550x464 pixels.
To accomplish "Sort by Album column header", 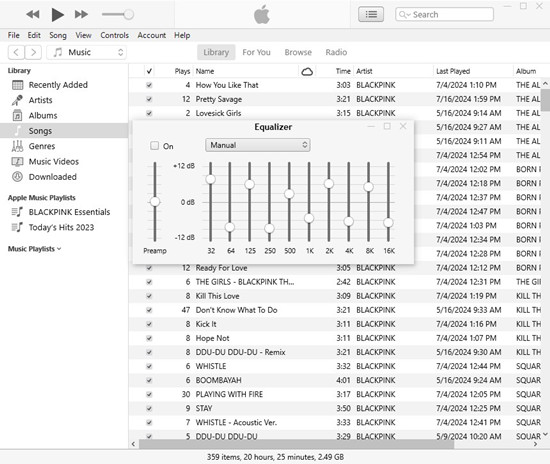I will click(x=526, y=71).
